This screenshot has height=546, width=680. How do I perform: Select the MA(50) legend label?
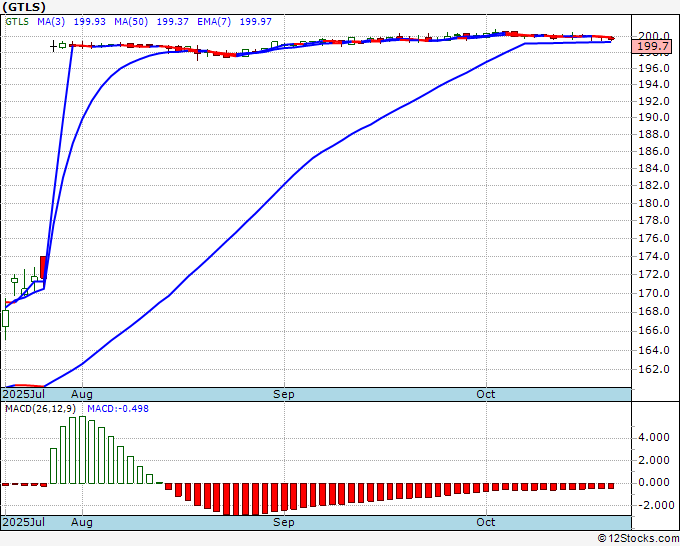tap(131, 22)
